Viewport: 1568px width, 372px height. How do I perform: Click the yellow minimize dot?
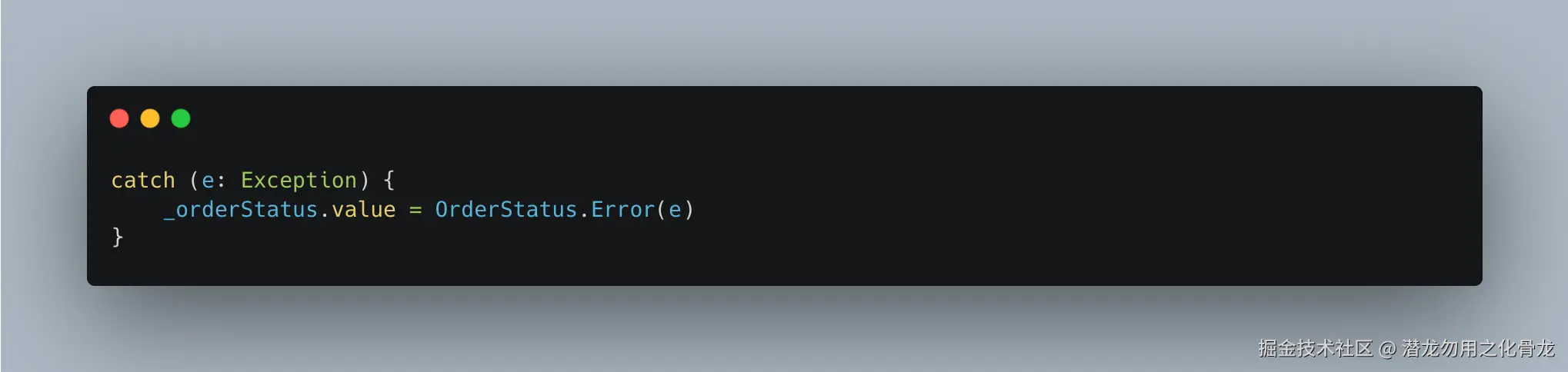pos(150,118)
